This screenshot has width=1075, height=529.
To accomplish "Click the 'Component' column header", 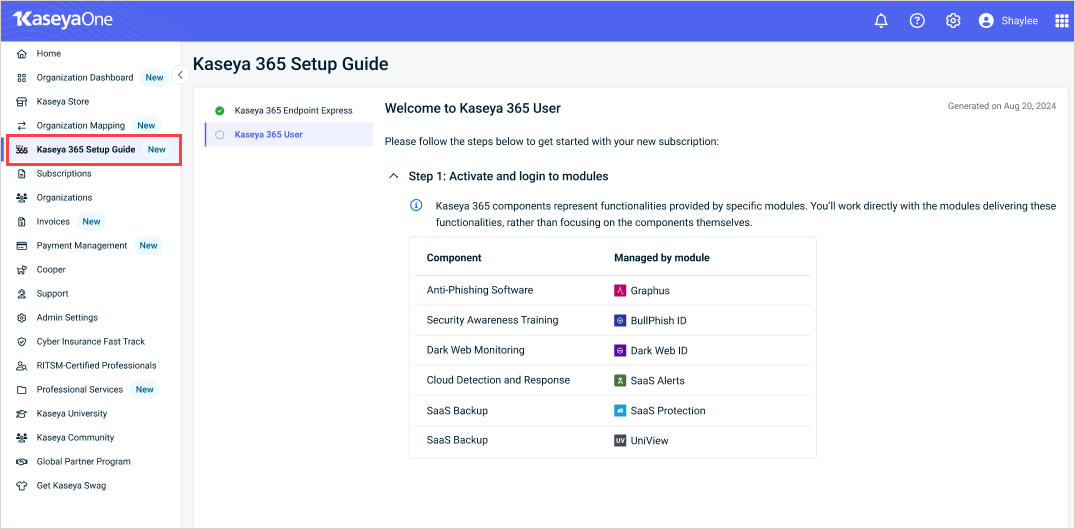I will coord(454,258).
